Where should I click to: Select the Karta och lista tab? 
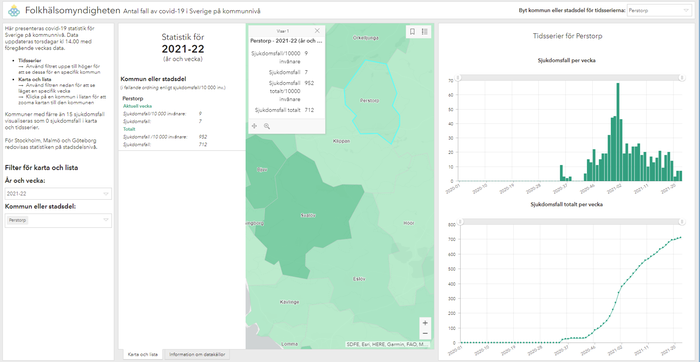pos(143,354)
